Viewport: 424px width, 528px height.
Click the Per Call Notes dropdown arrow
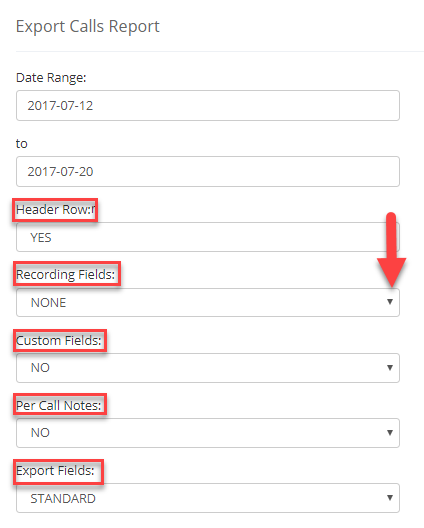(x=390, y=432)
